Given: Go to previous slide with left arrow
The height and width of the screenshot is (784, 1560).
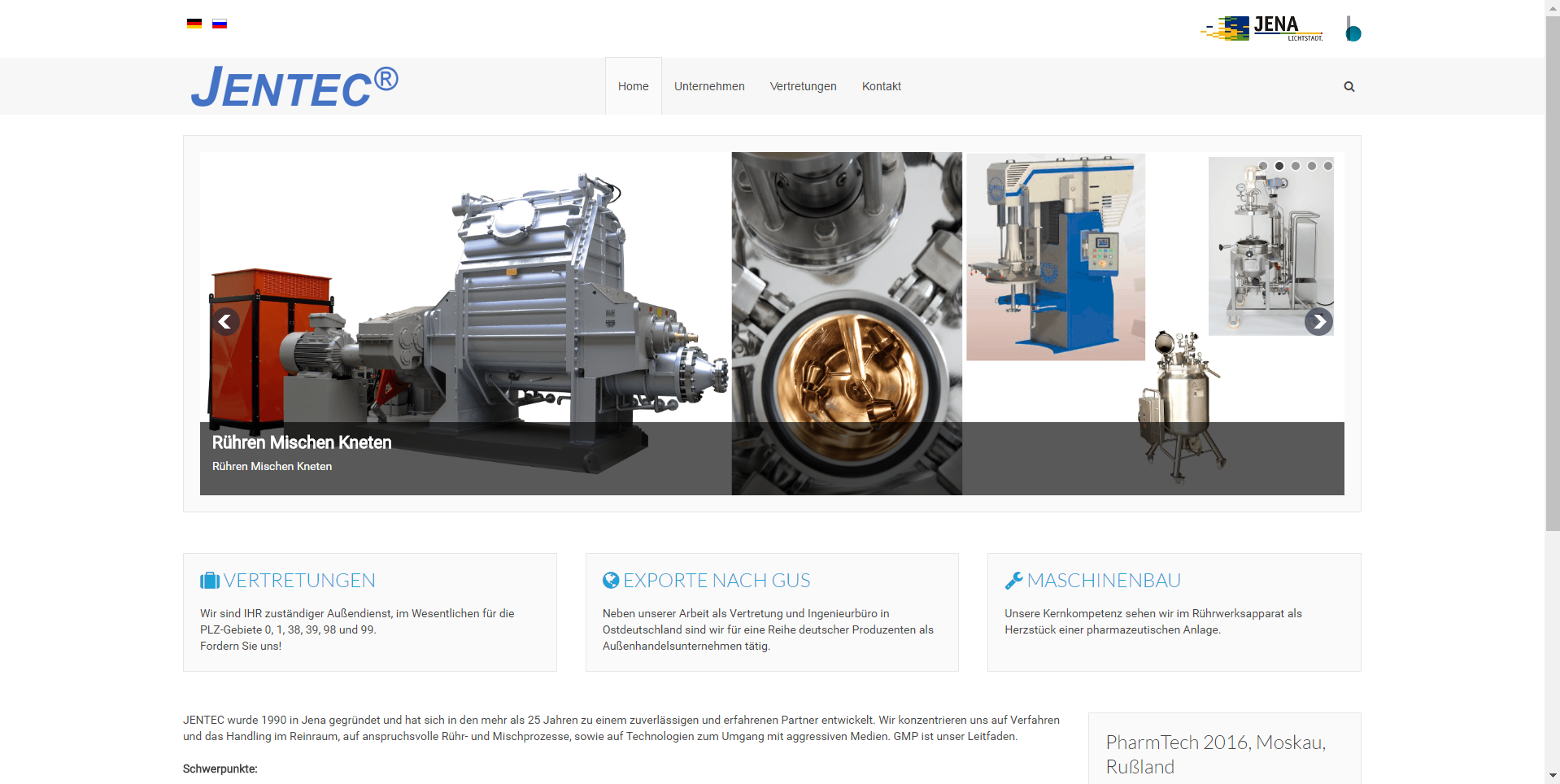Looking at the screenshot, I should pos(226,322).
